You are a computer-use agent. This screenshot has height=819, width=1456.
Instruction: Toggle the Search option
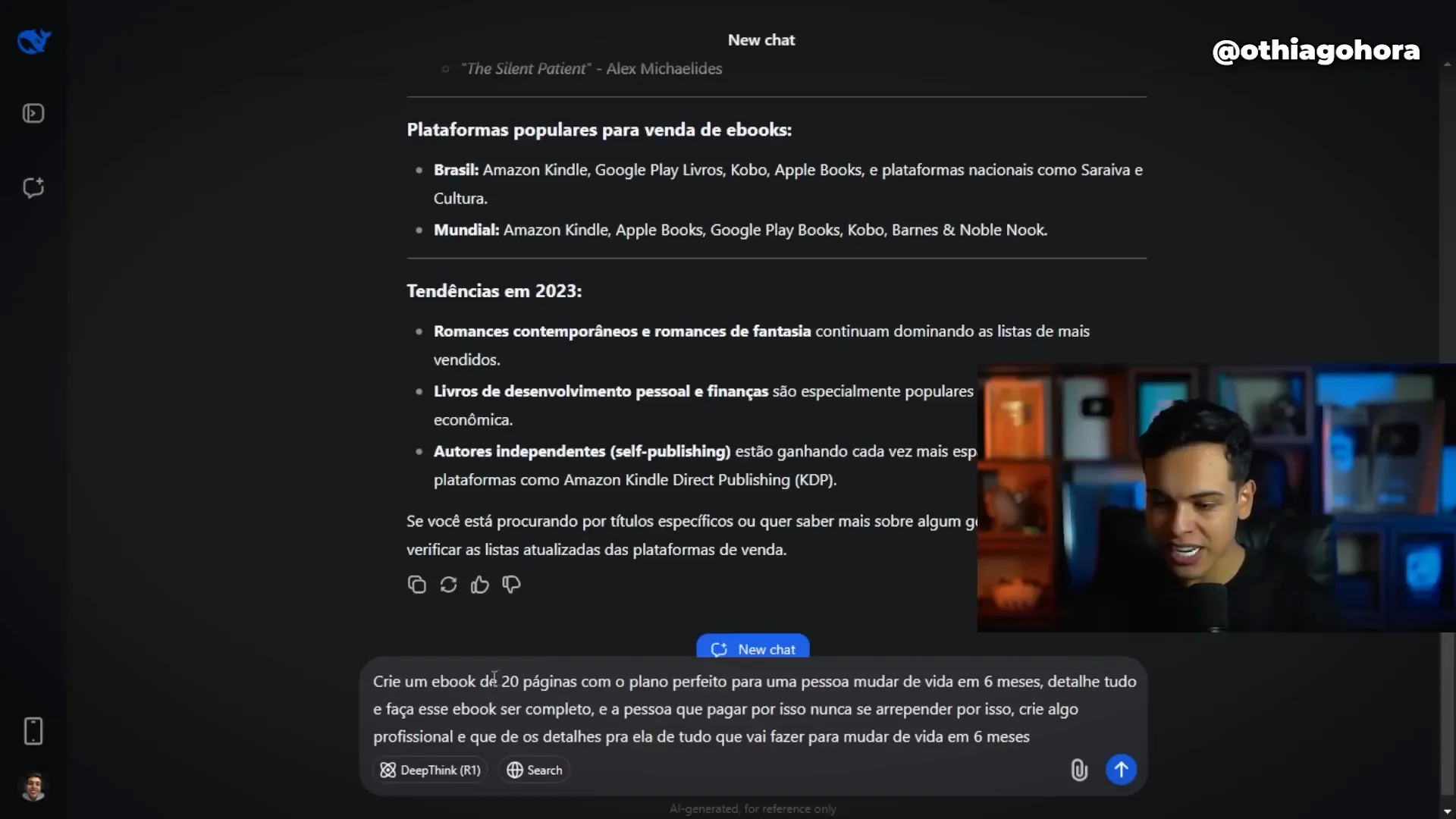[535, 770]
